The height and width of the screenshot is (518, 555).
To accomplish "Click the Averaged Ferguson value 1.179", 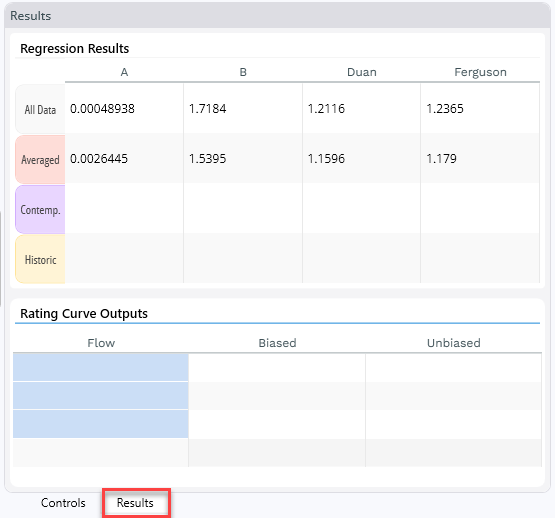I will (x=441, y=159).
